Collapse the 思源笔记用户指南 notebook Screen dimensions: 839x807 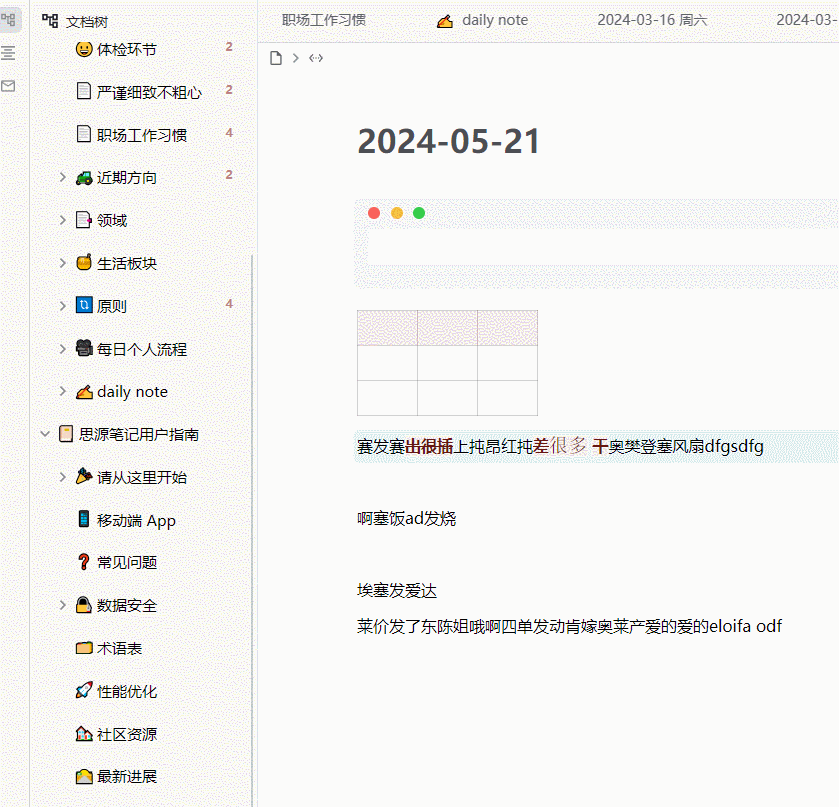(x=44, y=434)
